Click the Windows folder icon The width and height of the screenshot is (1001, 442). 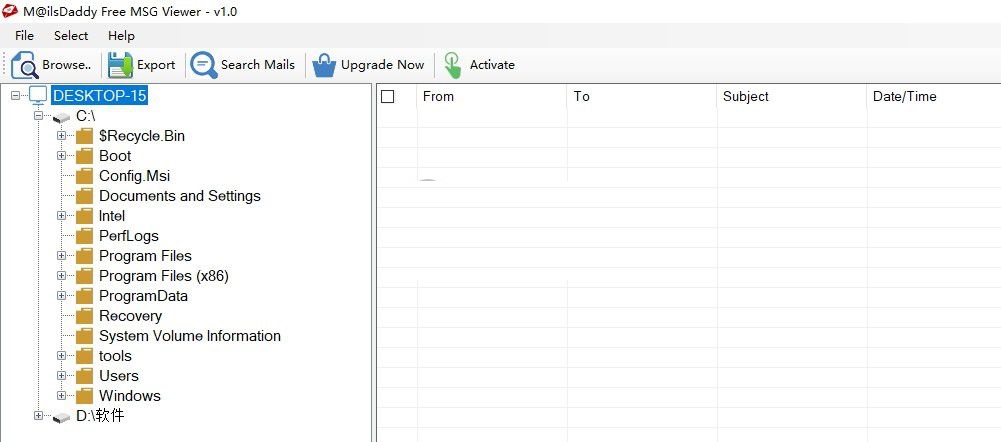[84, 396]
